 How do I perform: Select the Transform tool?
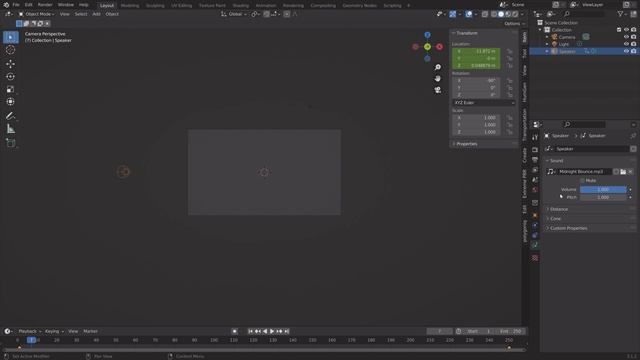(x=11, y=102)
